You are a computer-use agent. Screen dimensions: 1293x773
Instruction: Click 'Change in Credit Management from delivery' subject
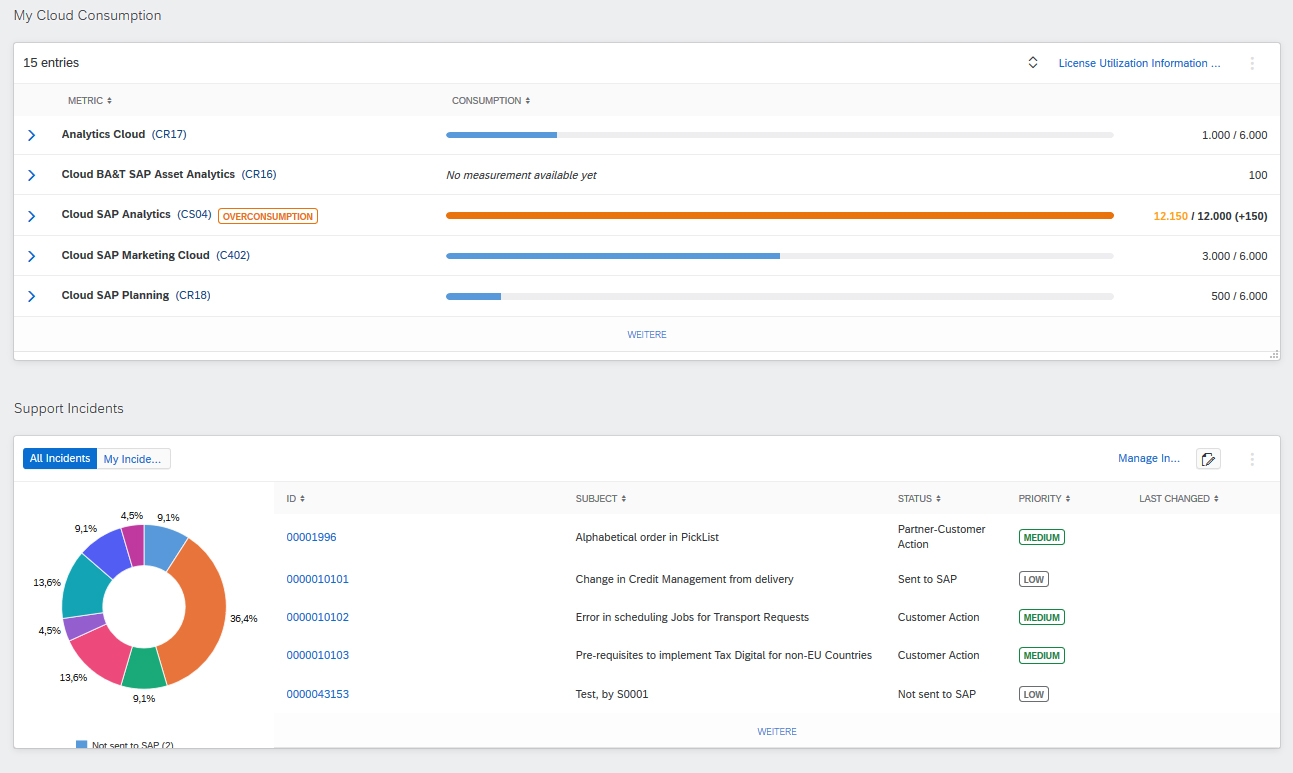[x=684, y=579]
